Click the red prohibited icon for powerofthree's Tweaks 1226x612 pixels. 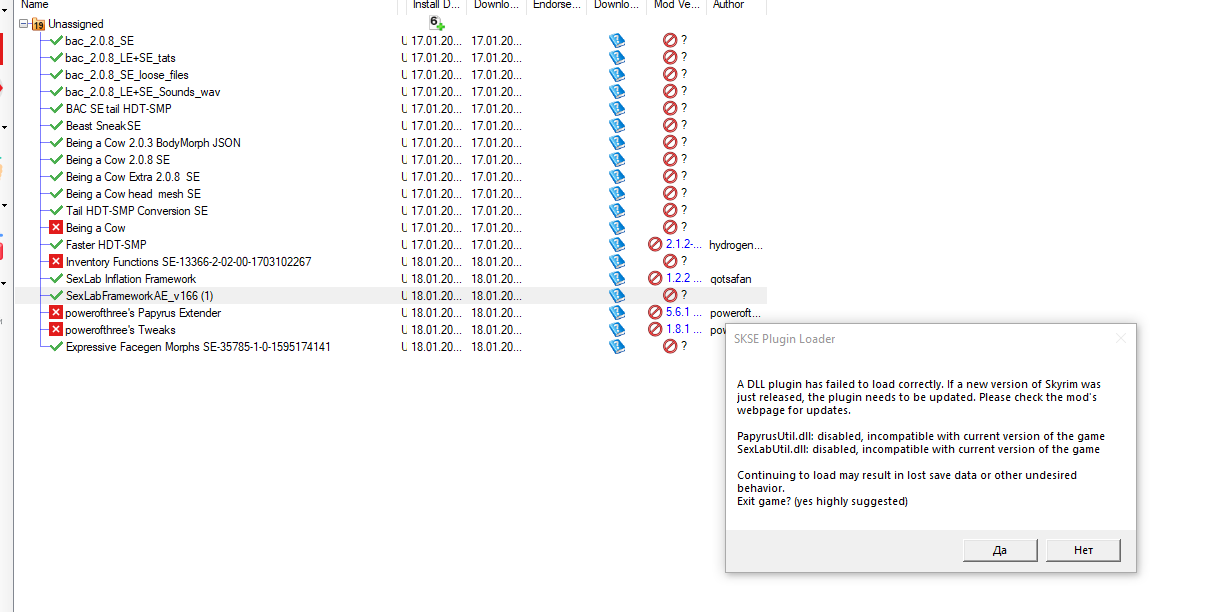[x=655, y=330]
